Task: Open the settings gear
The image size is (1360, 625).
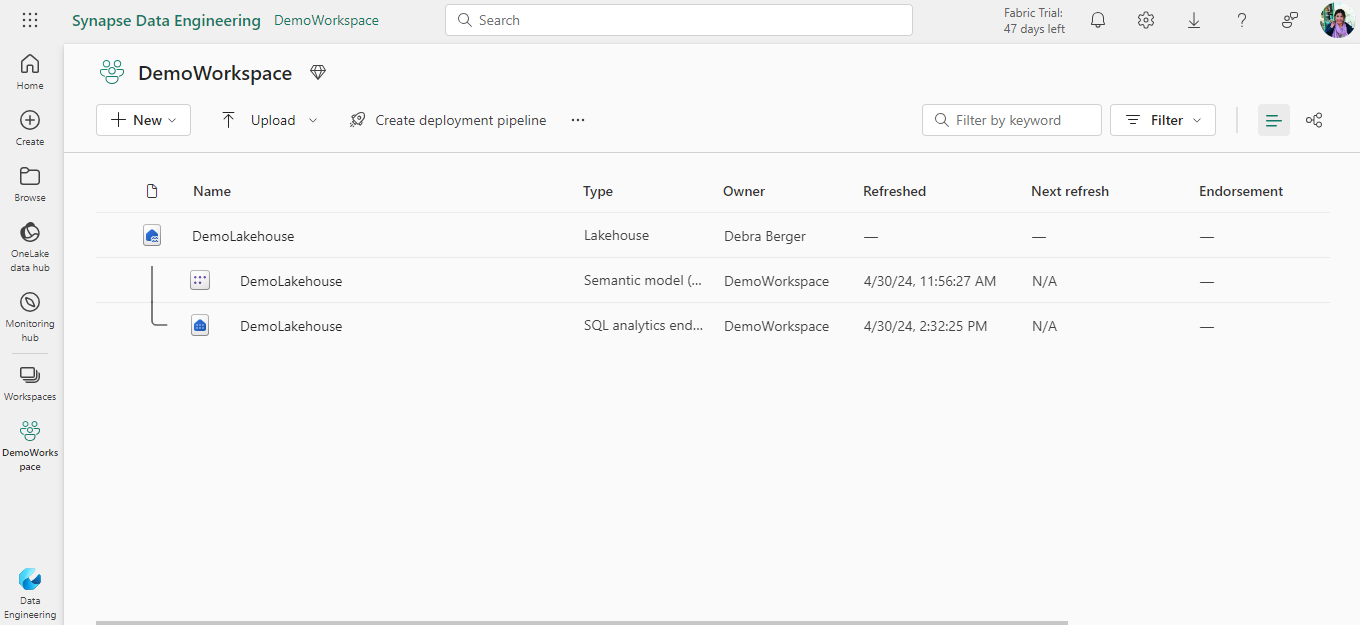Action: coord(1146,20)
